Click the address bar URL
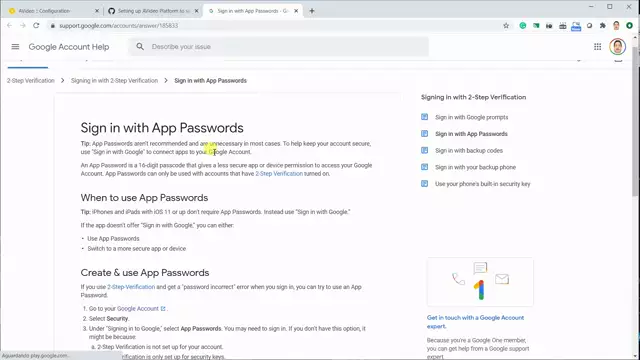Screen dimensions: 640x360 tap(118, 26)
